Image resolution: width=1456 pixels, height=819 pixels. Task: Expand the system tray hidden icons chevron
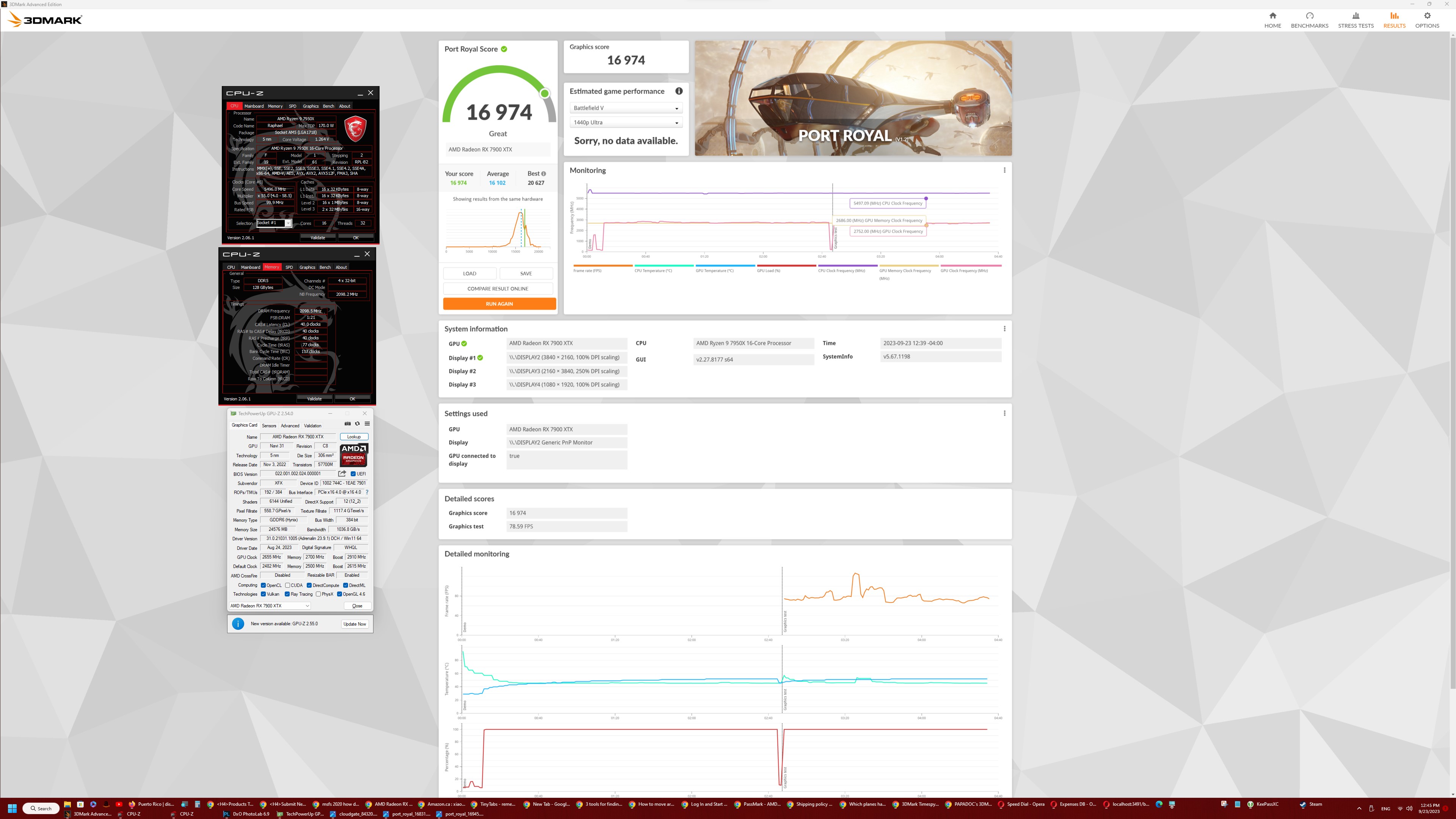(1359, 808)
